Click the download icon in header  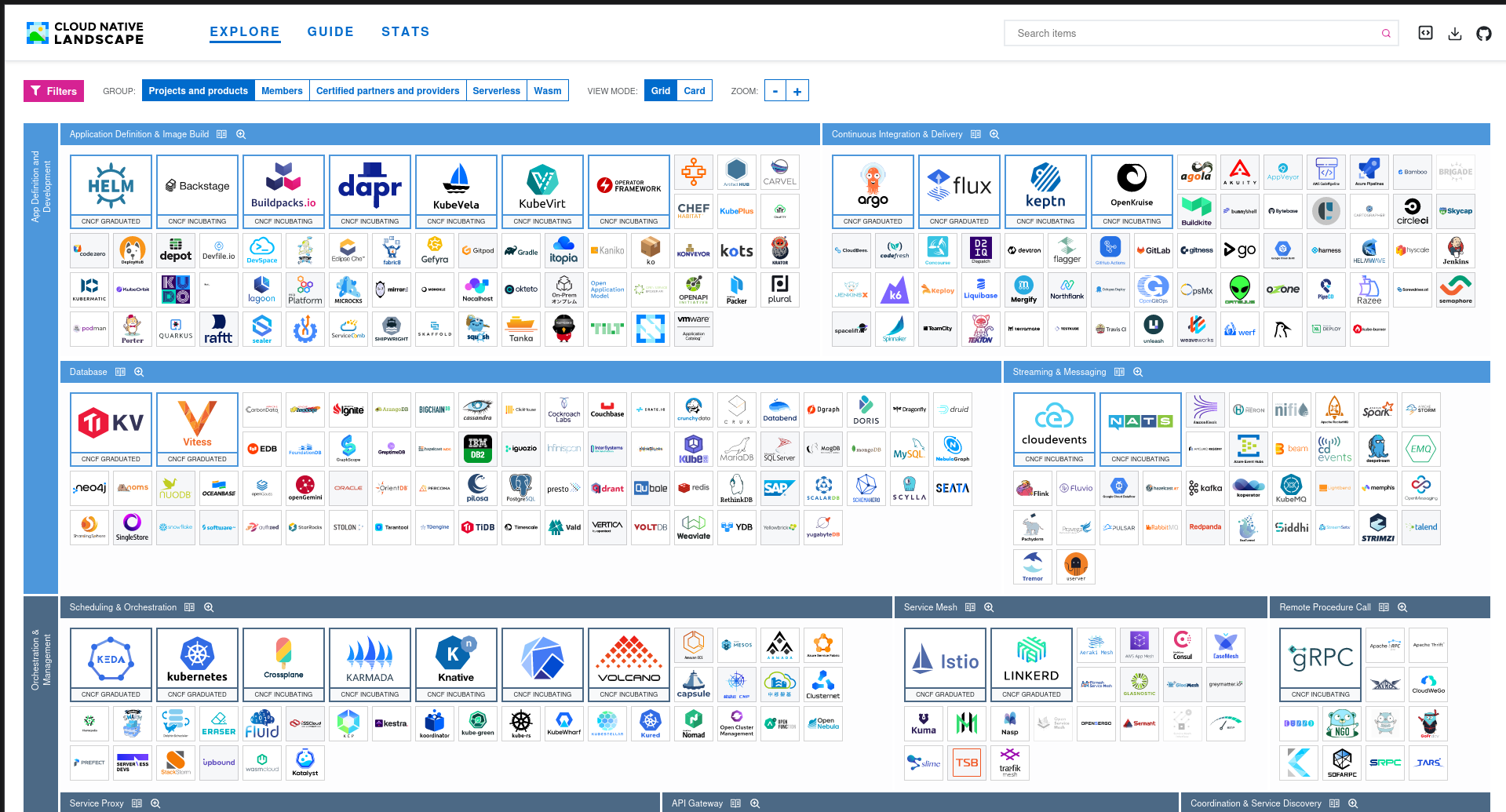click(1455, 33)
